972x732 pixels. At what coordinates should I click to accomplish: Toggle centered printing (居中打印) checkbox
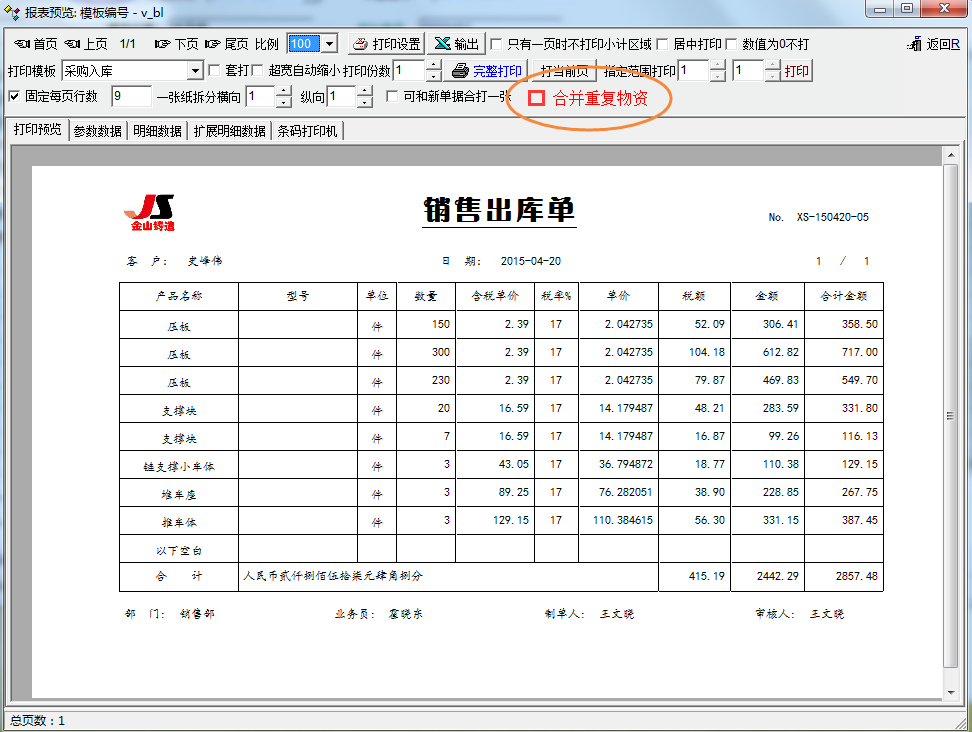(663, 45)
